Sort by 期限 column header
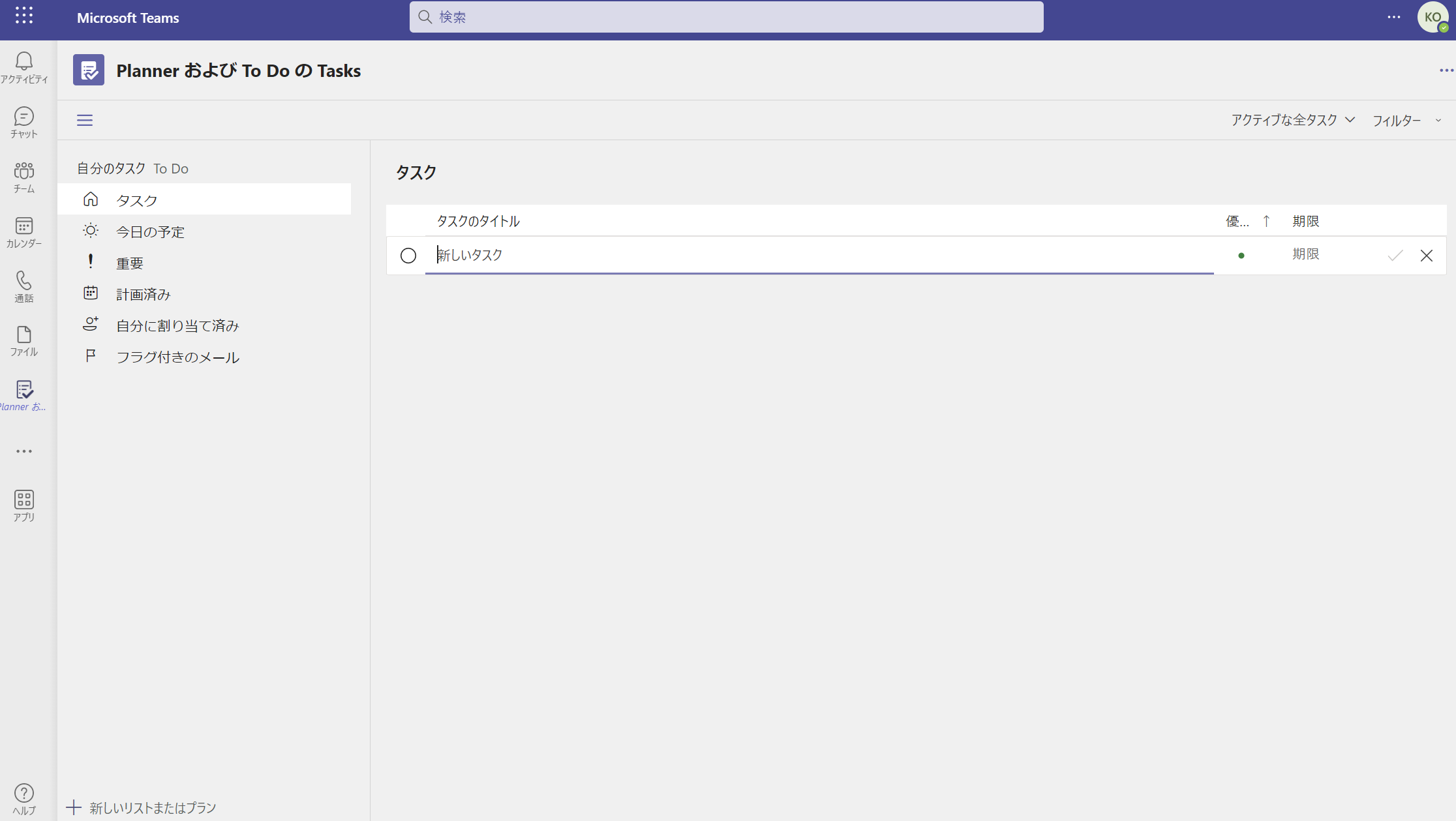The height and width of the screenshot is (821, 1456). pyautogui.click(x=1306, y=221)
